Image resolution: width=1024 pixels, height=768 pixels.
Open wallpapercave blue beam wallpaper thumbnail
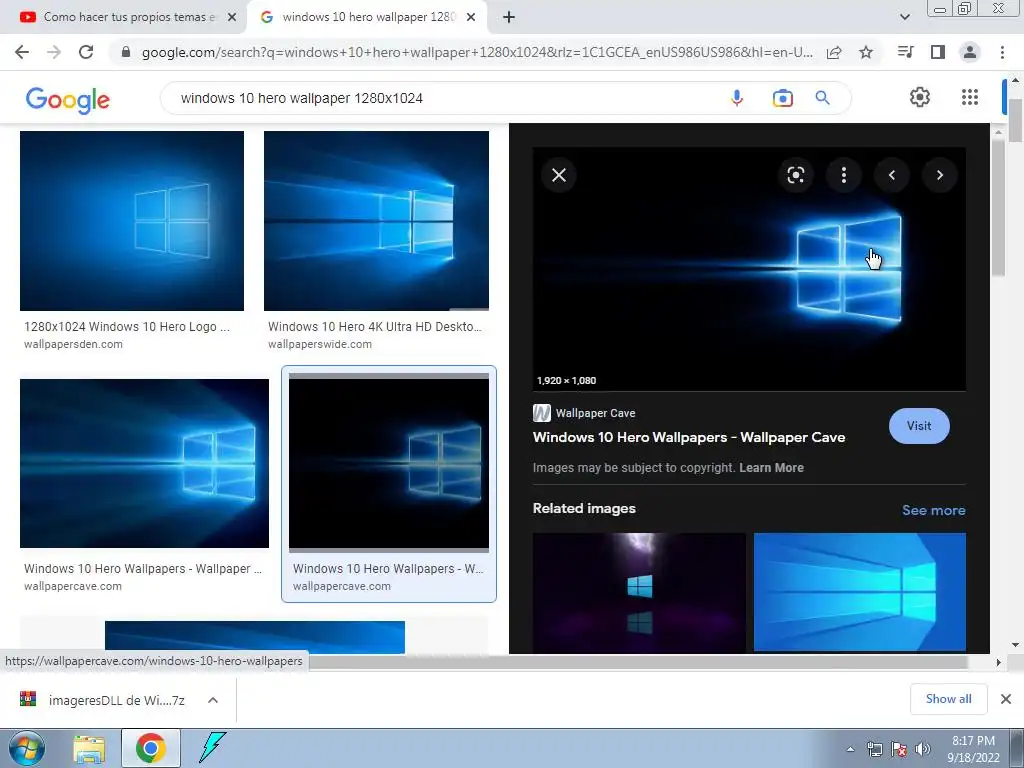point(144,463)
